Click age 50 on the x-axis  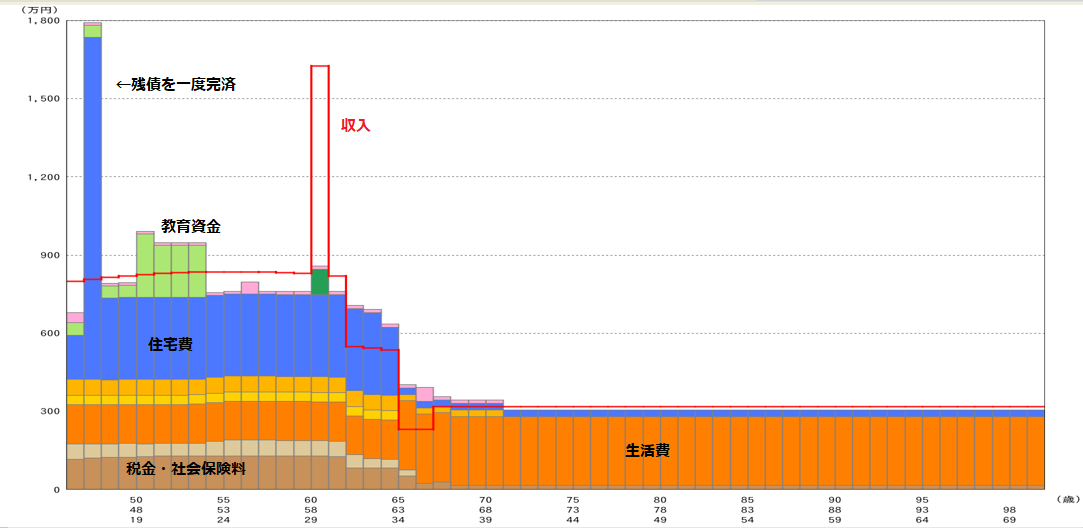136,499
